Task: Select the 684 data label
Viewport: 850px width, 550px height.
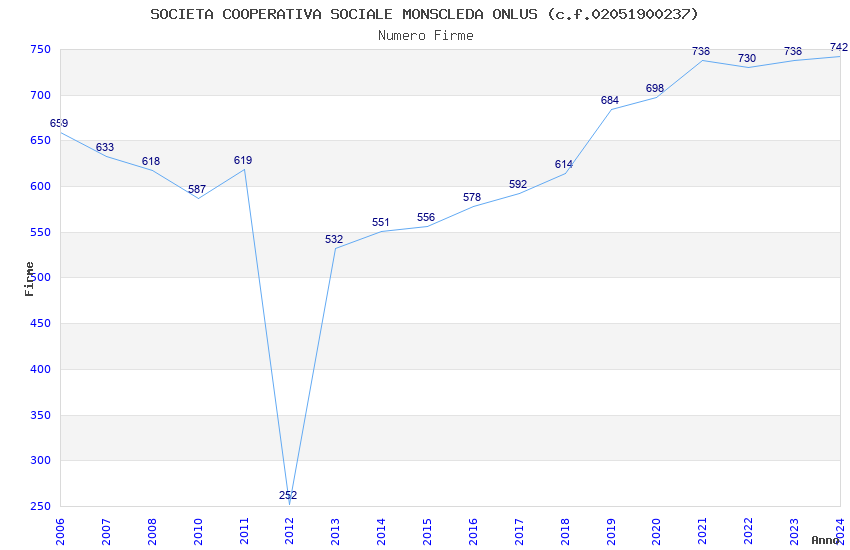Action: (x=610, y=100)
